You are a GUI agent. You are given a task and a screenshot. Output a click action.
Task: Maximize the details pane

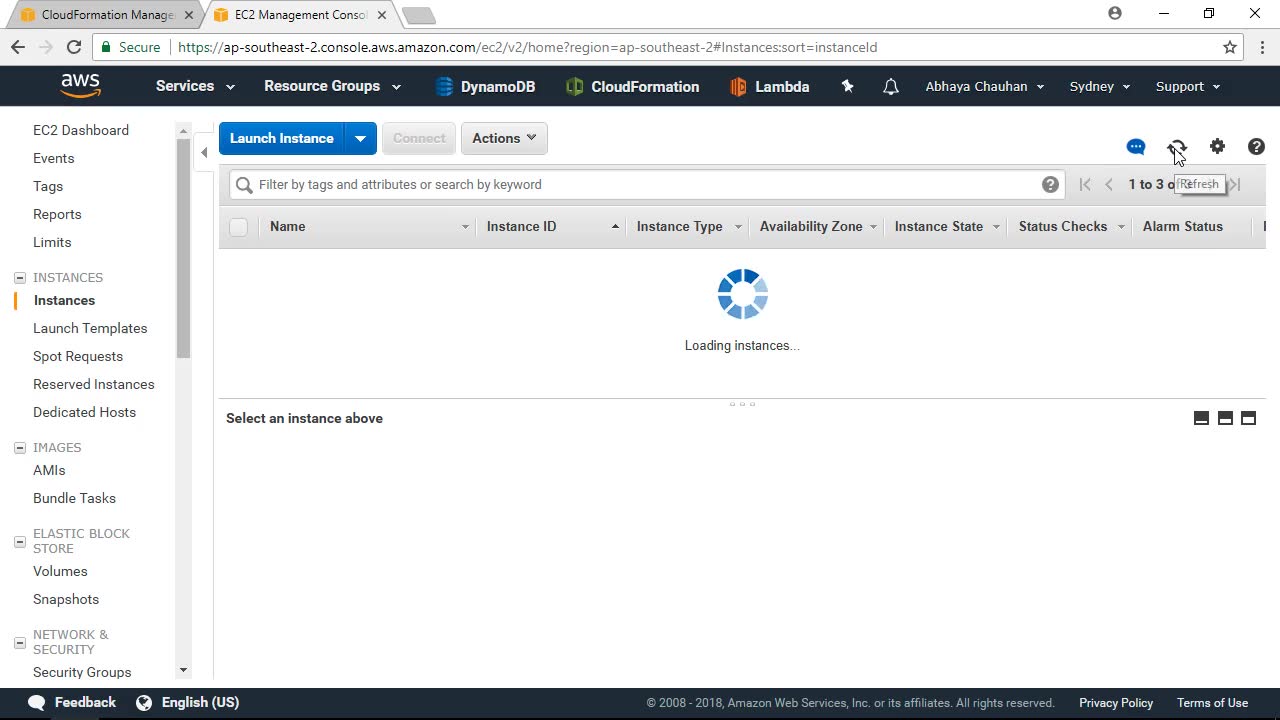(1248, 418)
